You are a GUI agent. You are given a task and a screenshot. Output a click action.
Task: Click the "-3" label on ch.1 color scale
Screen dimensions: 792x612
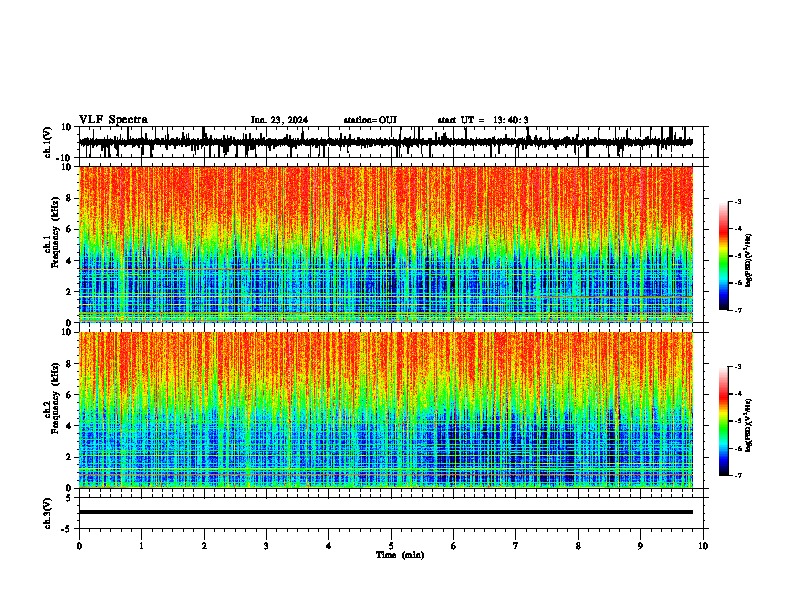(x=737, y=201)
